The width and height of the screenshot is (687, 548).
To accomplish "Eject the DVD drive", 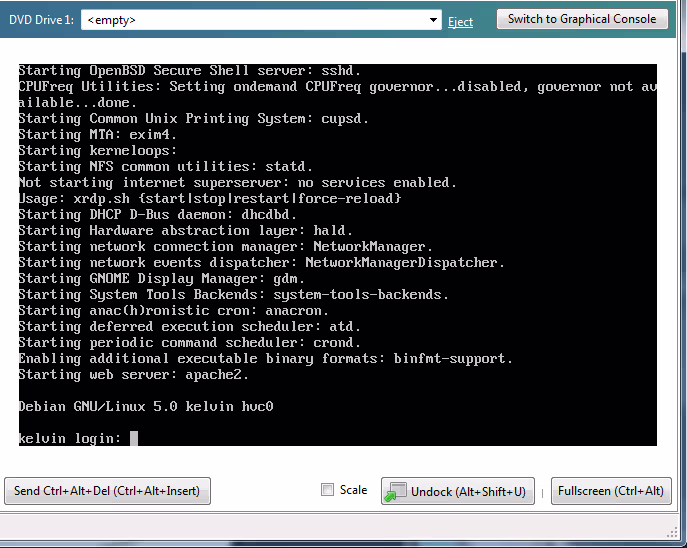I will tap(460, 21).
